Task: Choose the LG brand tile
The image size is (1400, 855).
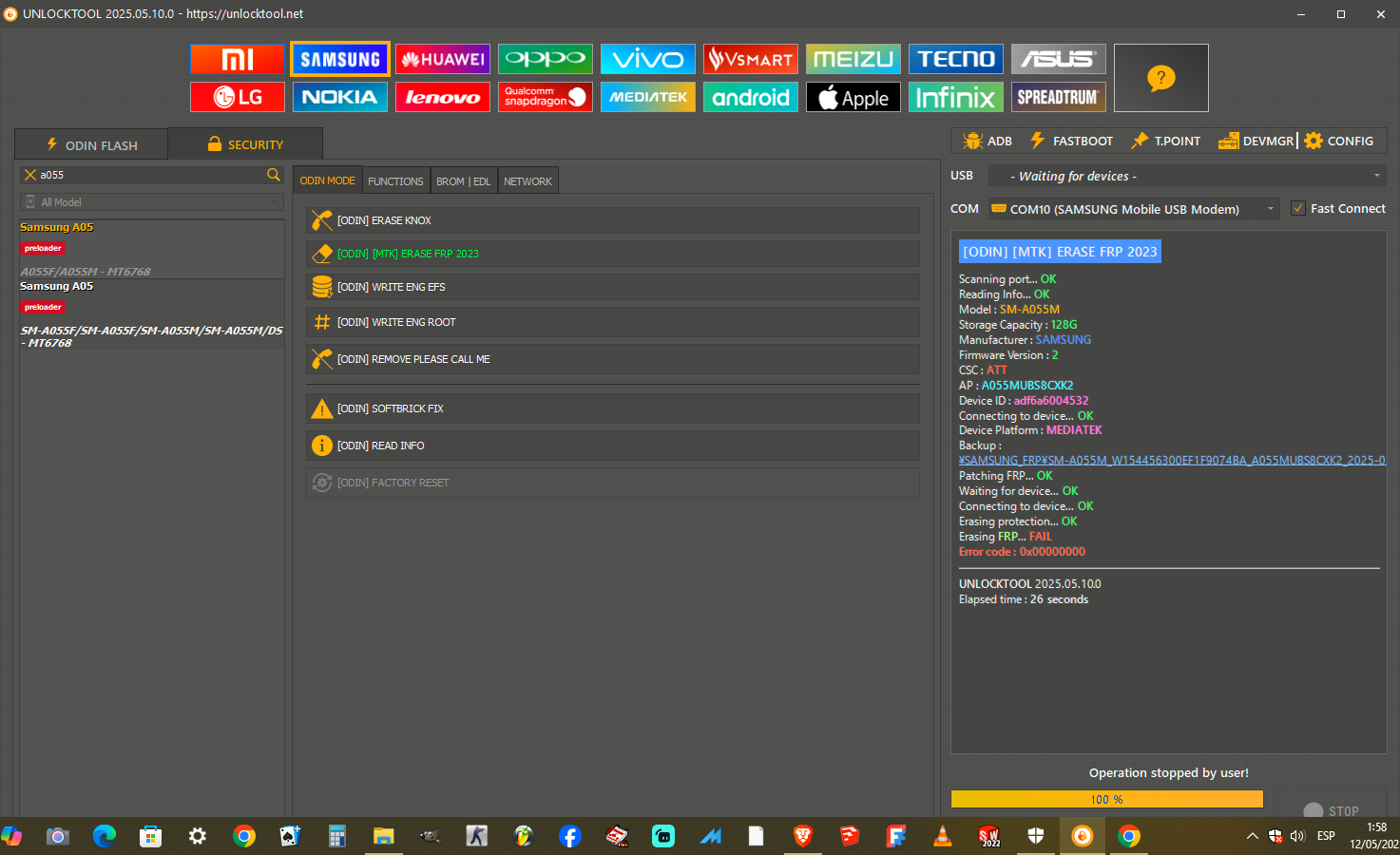Action: coord(238,97)
